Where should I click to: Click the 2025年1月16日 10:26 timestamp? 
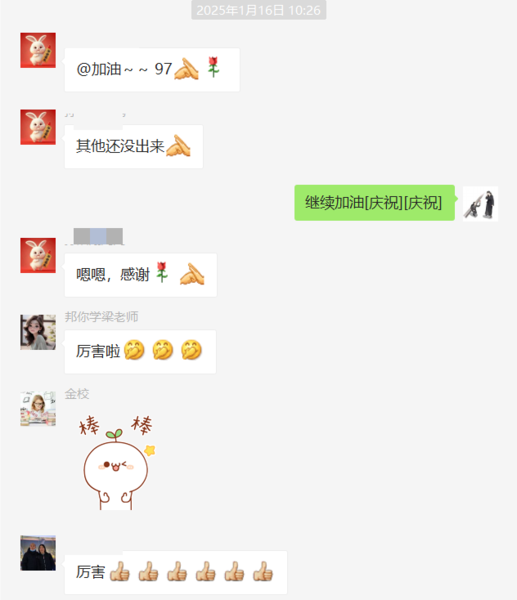pos(259,10)
